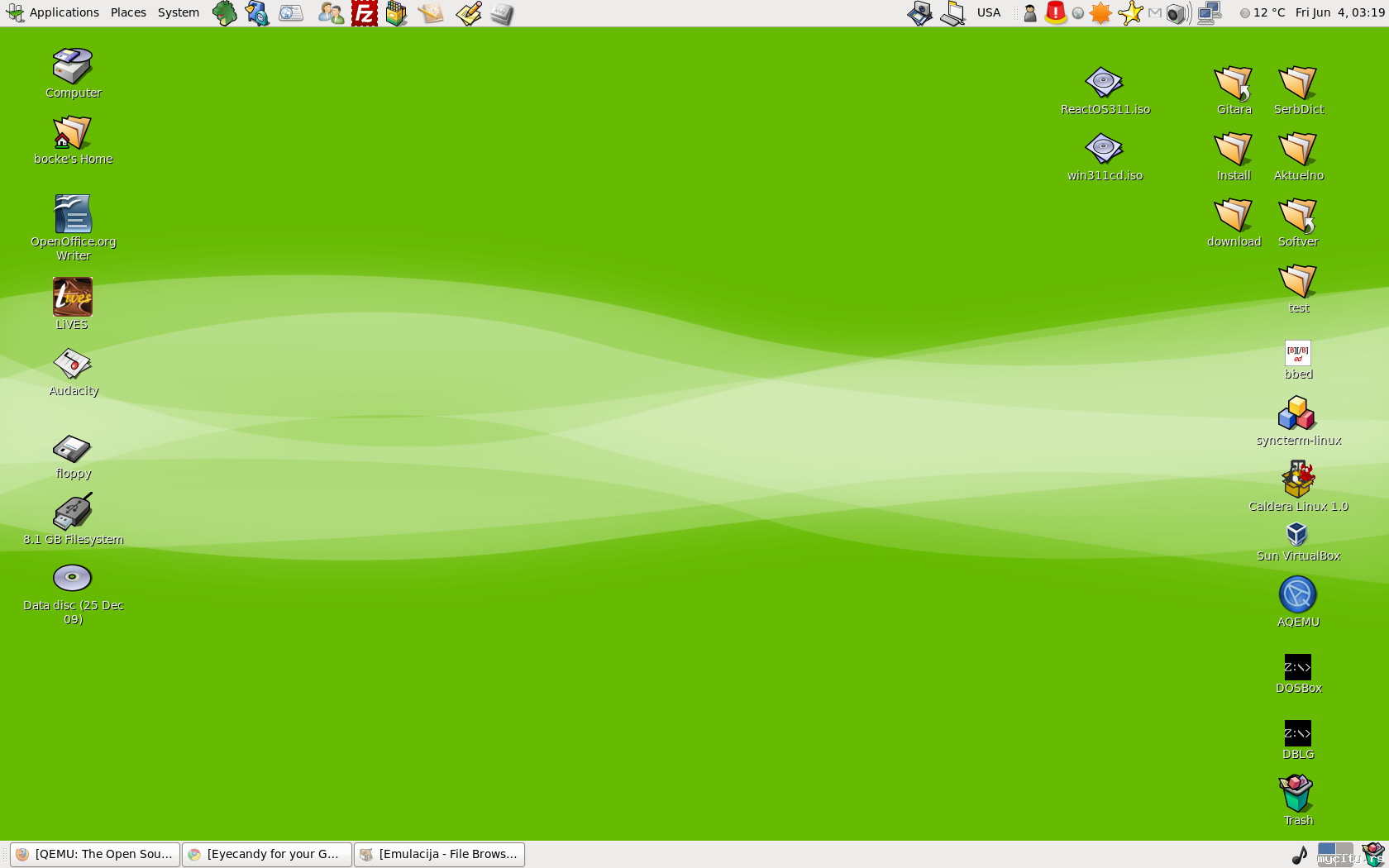
Task: Select the AQEMU desktop icon
Action: pos(1298,603)
